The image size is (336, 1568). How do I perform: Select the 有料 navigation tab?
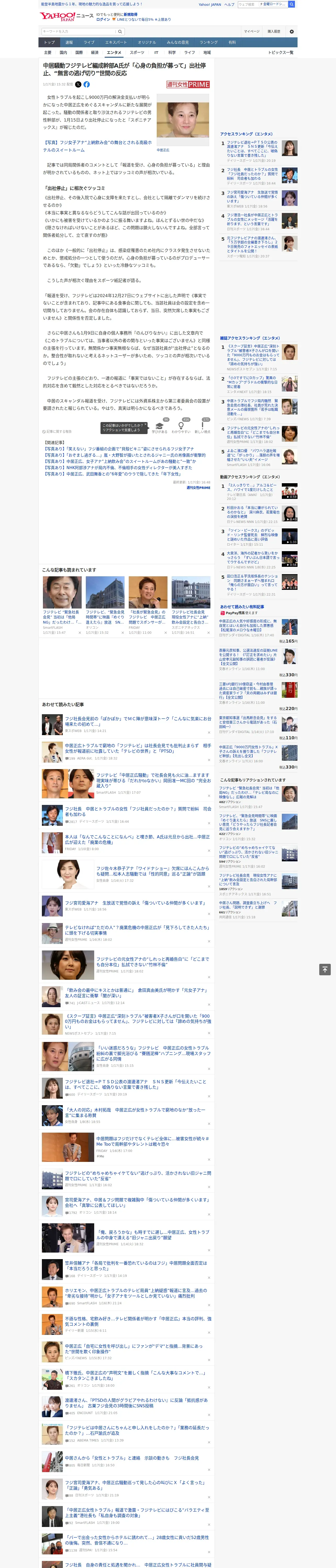(232, 43)
